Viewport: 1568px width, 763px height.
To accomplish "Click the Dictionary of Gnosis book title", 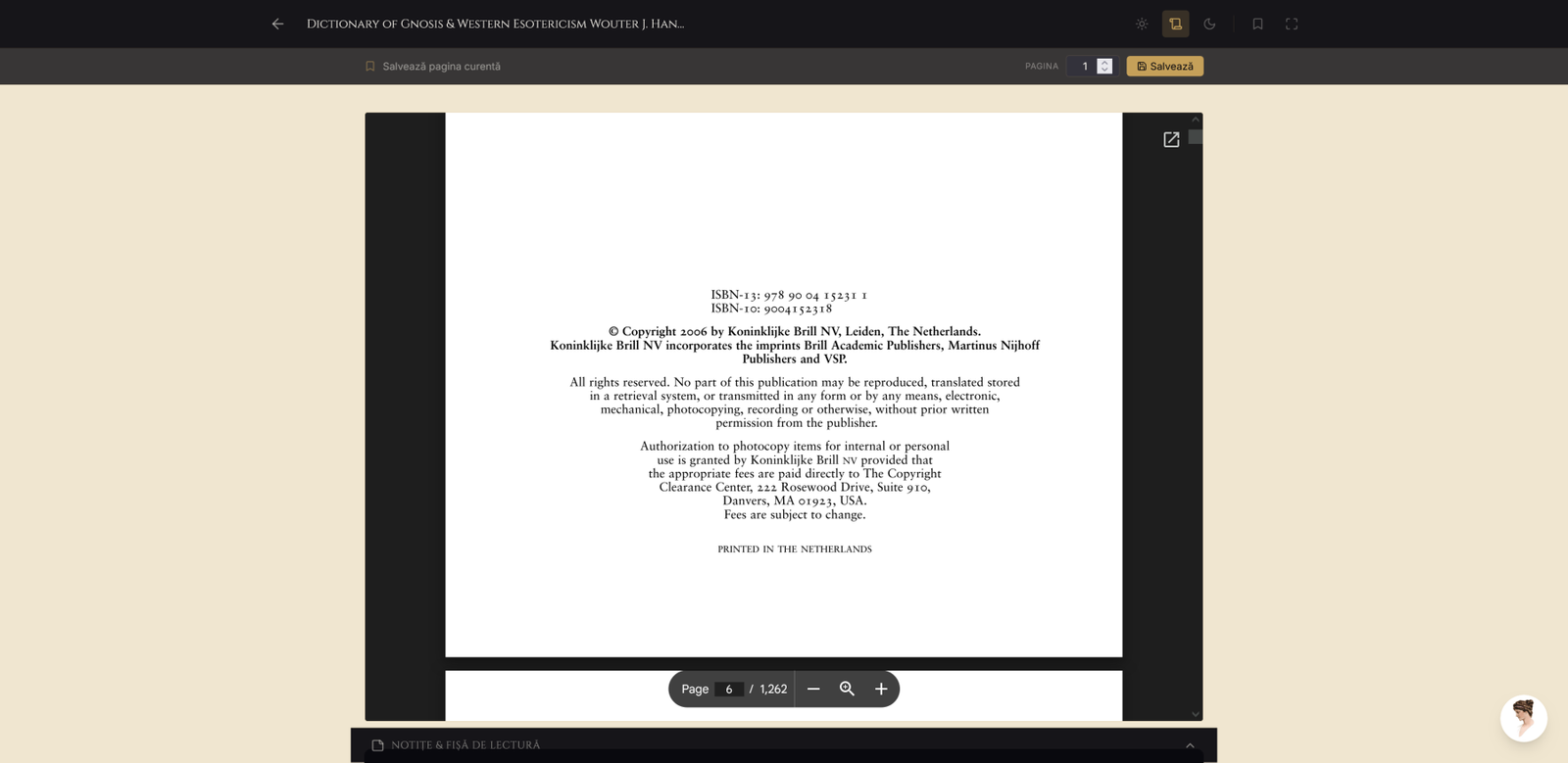I will pos(495,24).
